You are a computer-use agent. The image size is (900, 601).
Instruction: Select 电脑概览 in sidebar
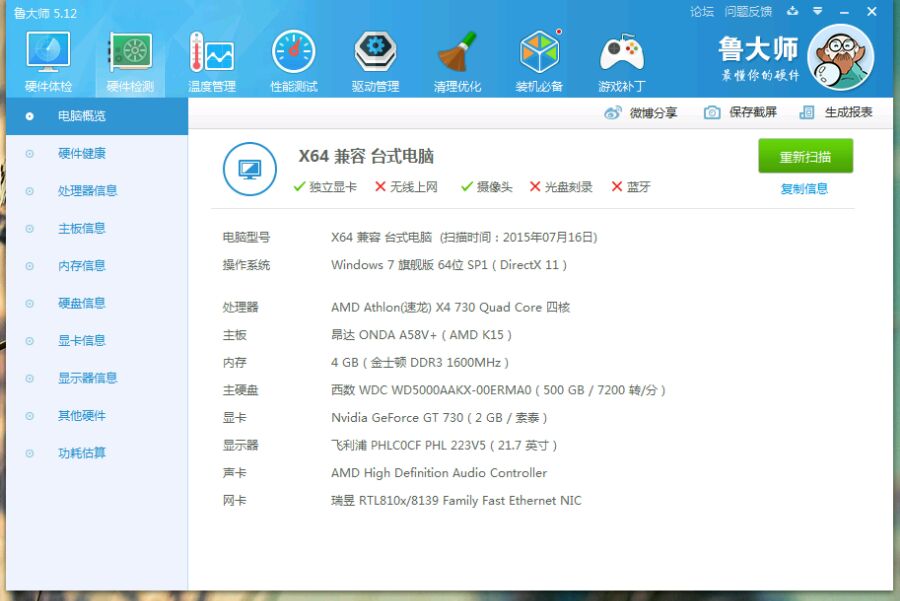[97, 117]
